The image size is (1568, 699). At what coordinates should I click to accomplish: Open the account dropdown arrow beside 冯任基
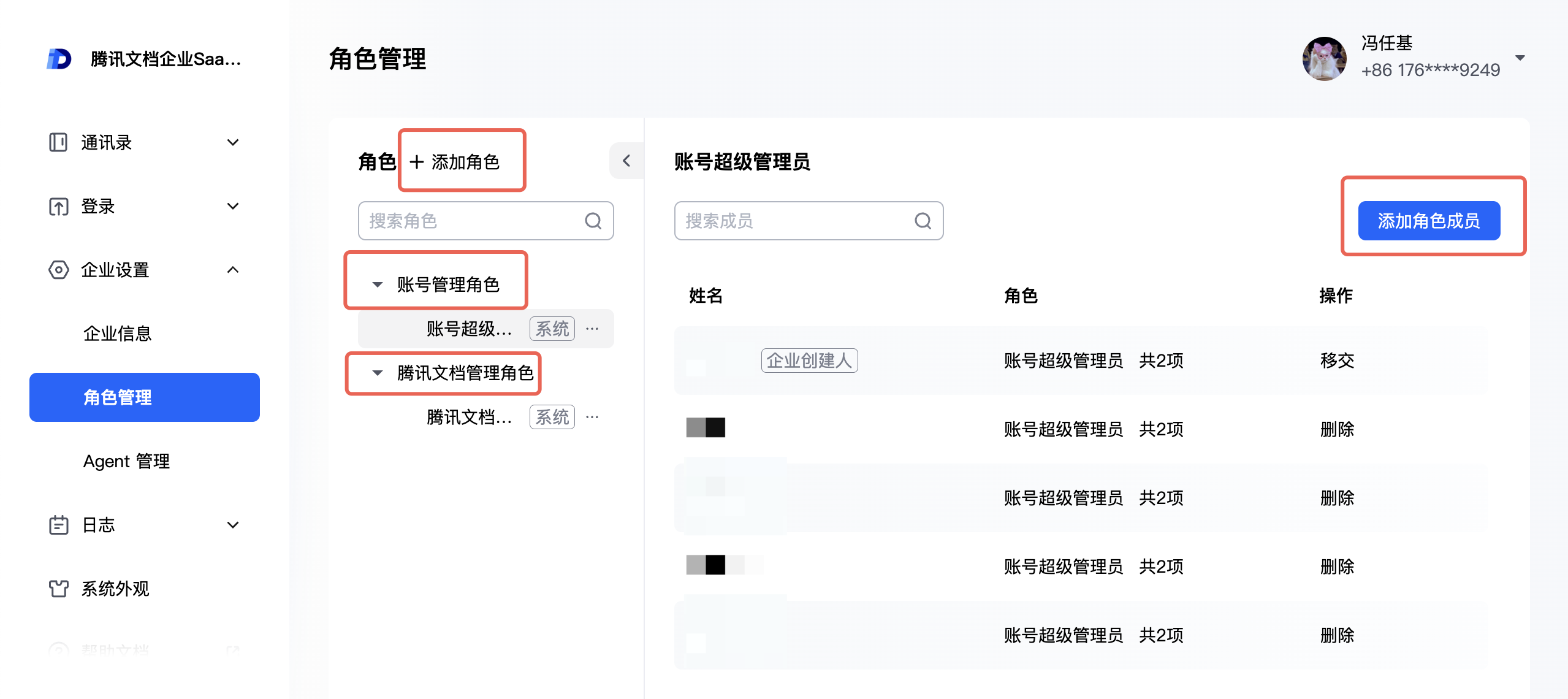1520,58
